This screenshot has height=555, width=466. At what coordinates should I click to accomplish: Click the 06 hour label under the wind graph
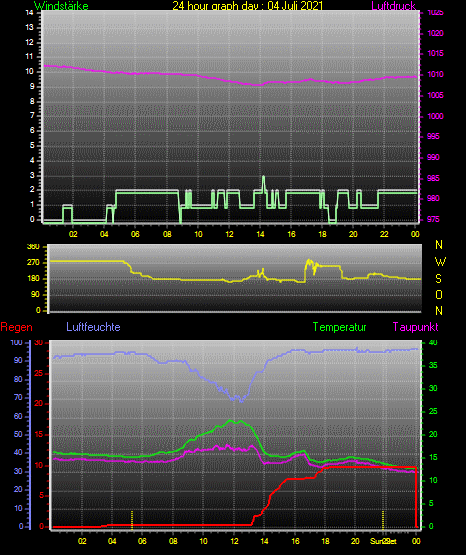(x=135, y=234)
